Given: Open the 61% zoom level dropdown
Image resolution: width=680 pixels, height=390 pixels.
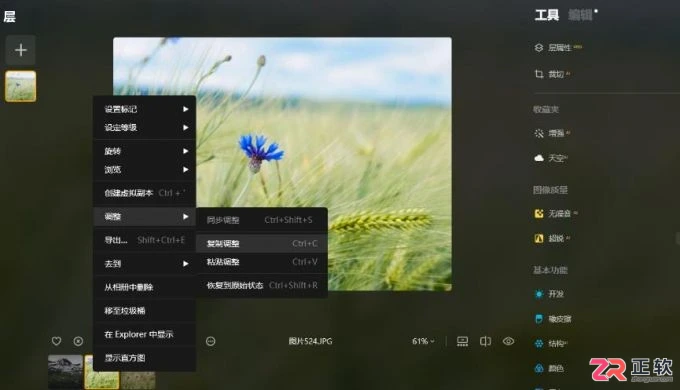Looking at the screenshot, I should click(423, 341).
